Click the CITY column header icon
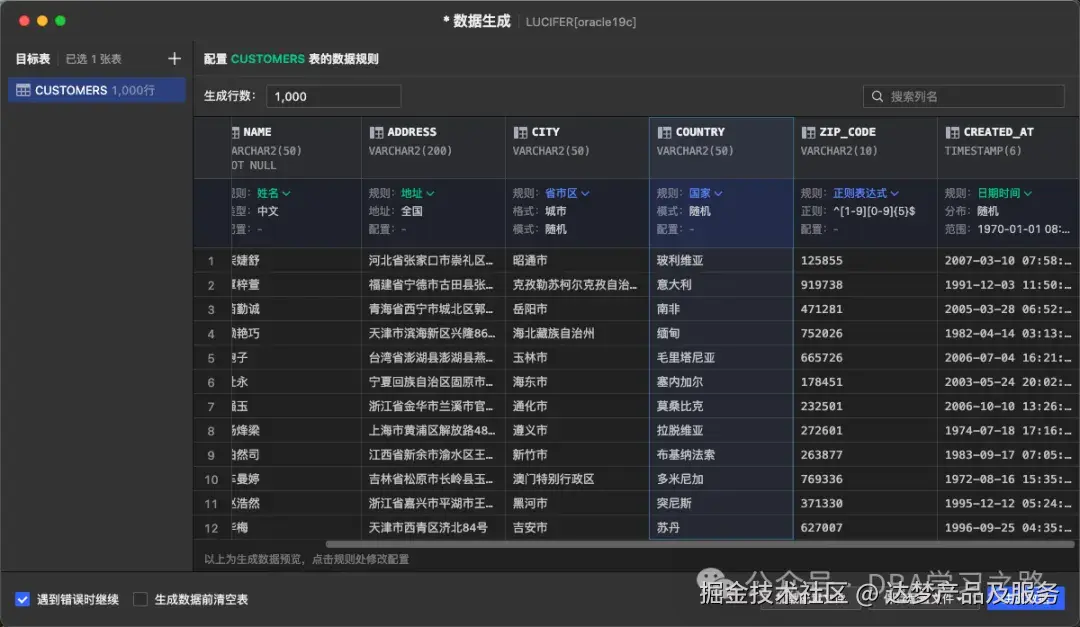 pyautogui.click(x=520, y=132)
